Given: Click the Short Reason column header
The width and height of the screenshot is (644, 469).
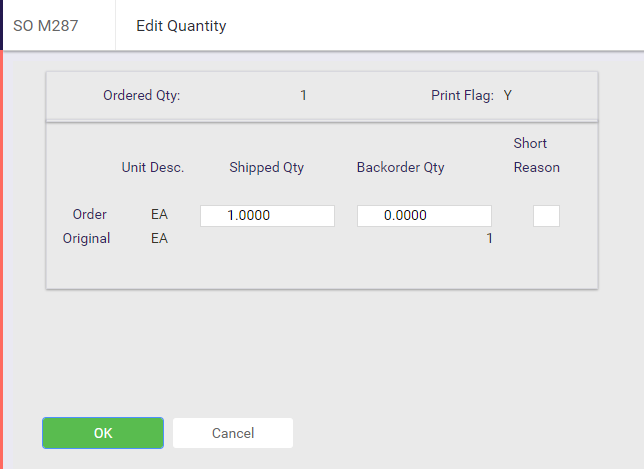Looking at the screenshot, I should point(536,155).
